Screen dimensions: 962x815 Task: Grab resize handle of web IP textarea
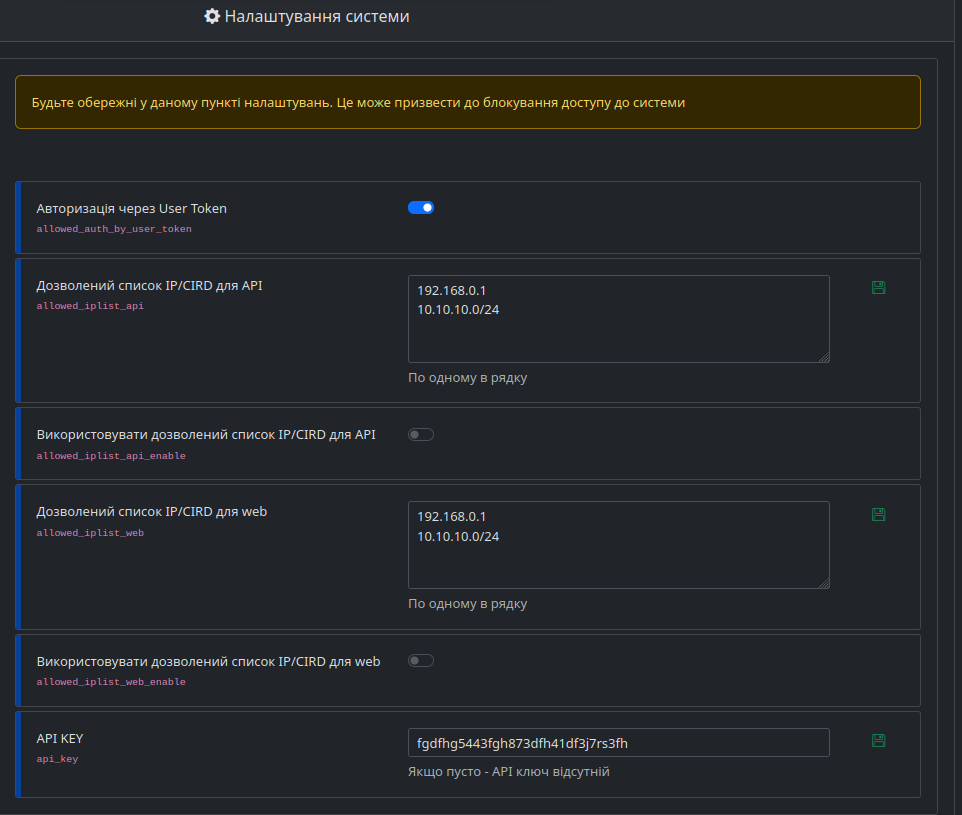tap(824, 583)
